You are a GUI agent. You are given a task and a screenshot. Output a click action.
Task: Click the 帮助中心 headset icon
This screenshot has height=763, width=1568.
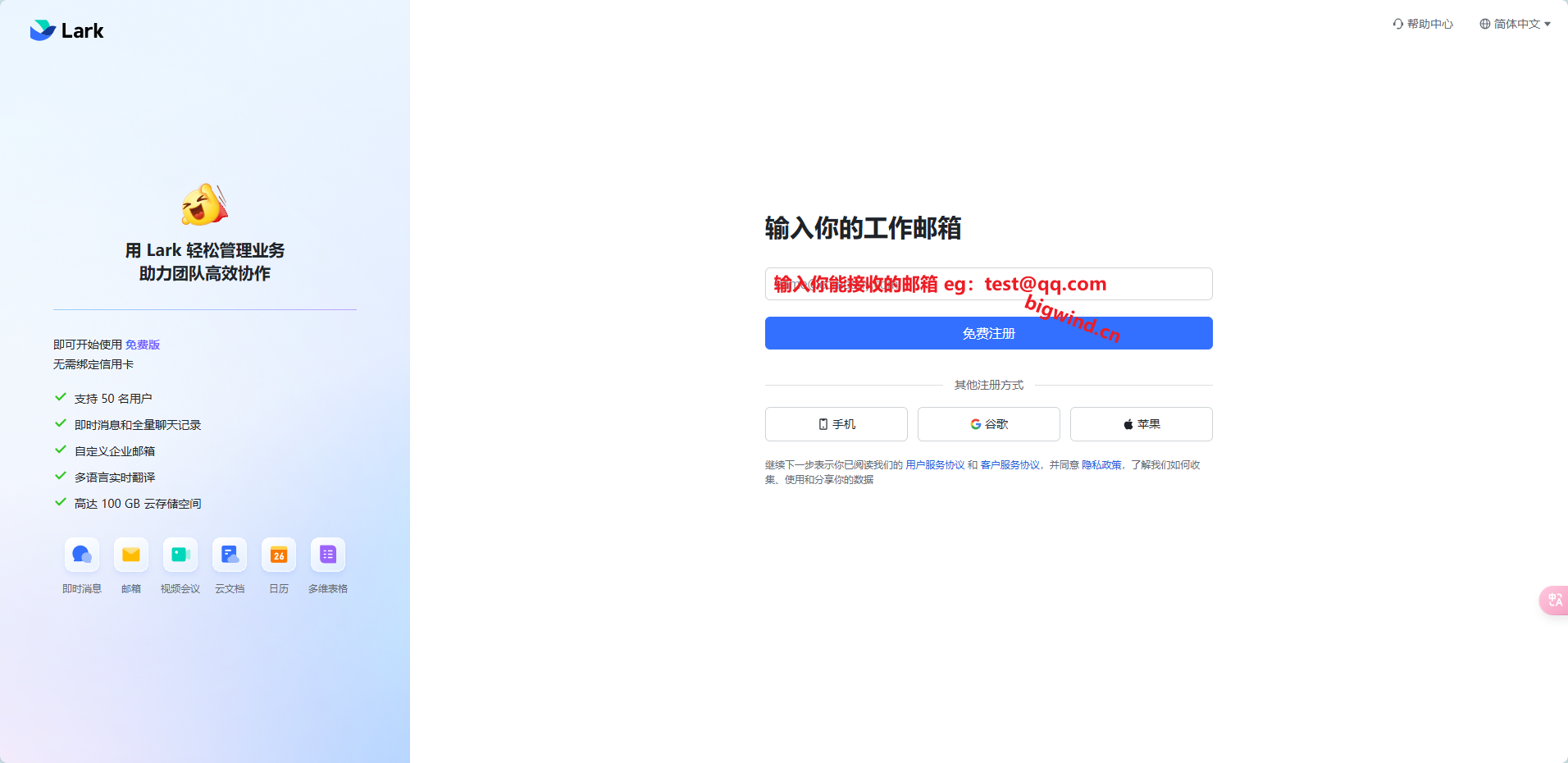point(1397,24)
